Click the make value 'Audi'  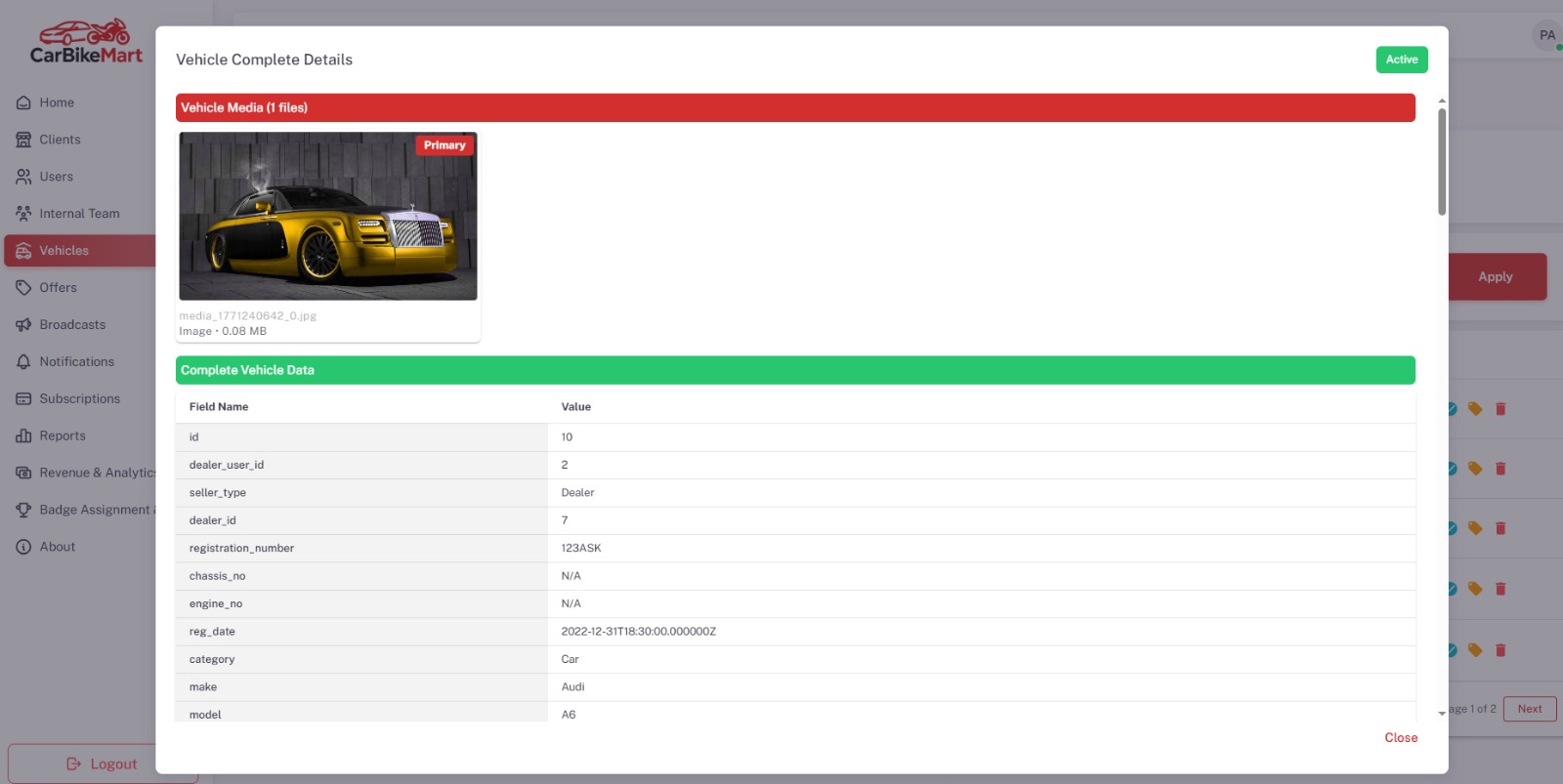click(x=573, y=687)
